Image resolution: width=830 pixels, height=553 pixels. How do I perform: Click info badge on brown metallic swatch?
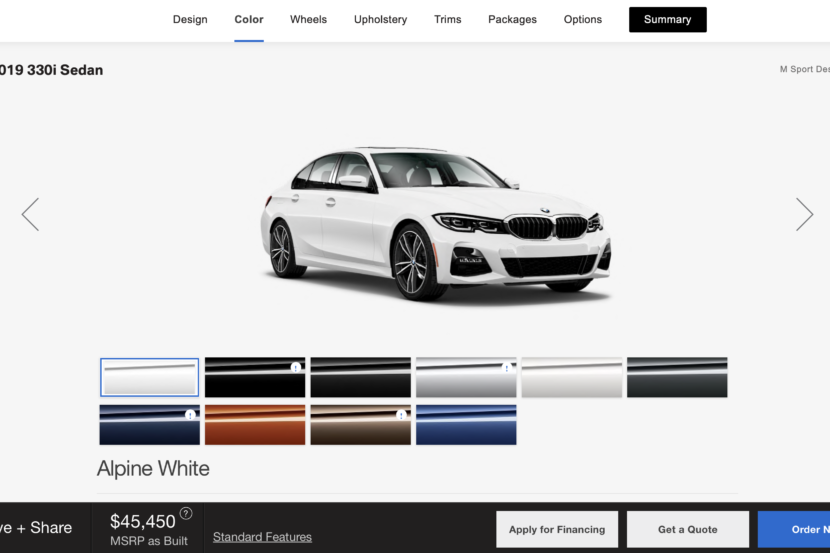(401, 415)
